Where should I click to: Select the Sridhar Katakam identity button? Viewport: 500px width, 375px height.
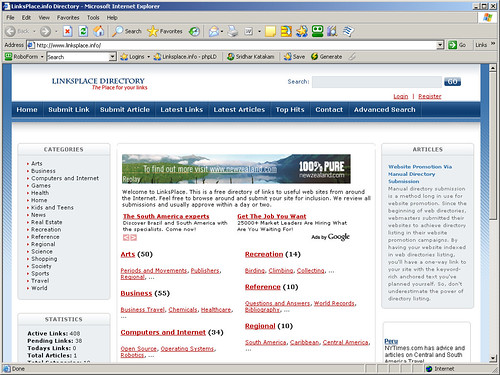251,57
